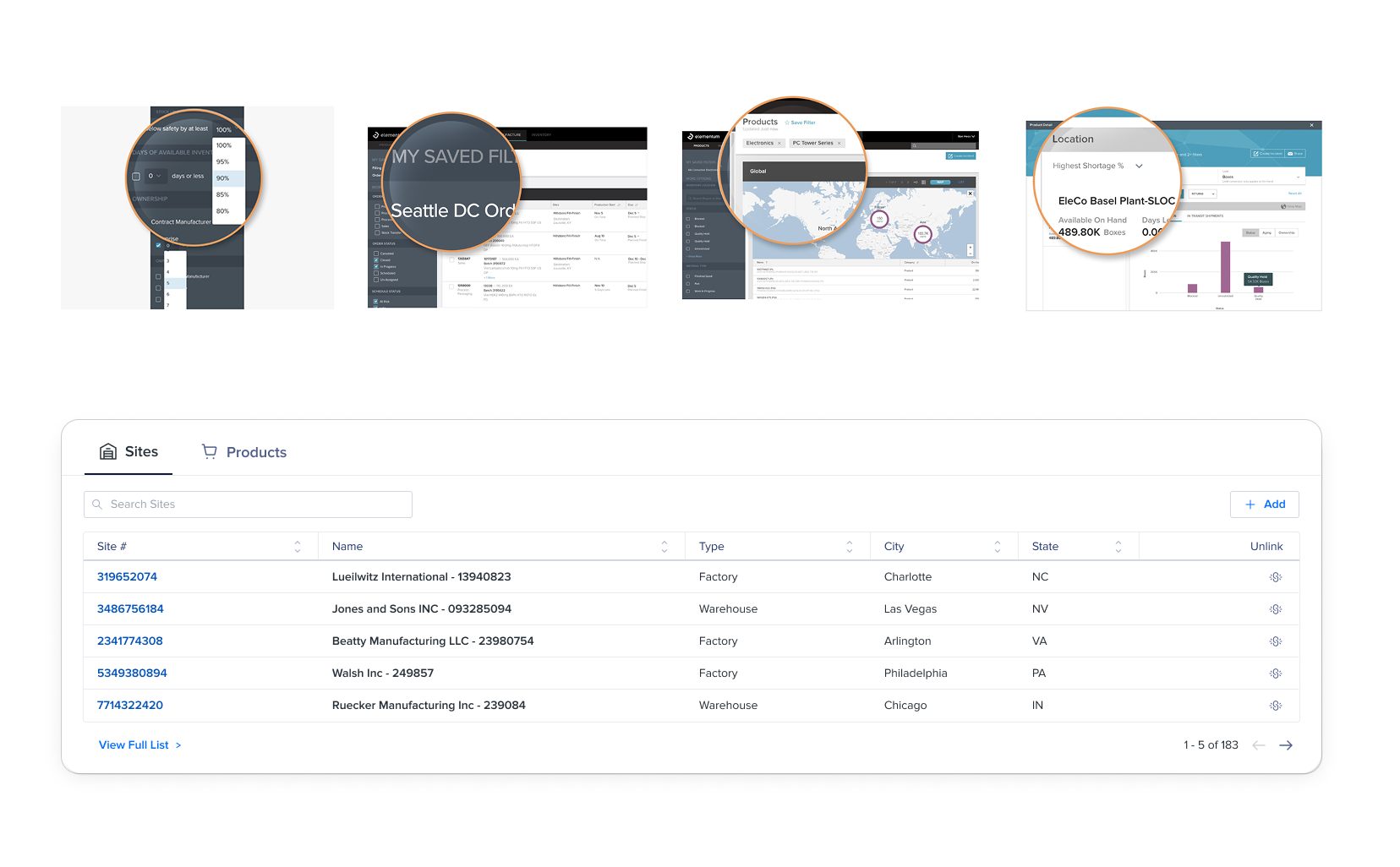
Task: Open site link 319652074
Action: (x=127, y=577)
